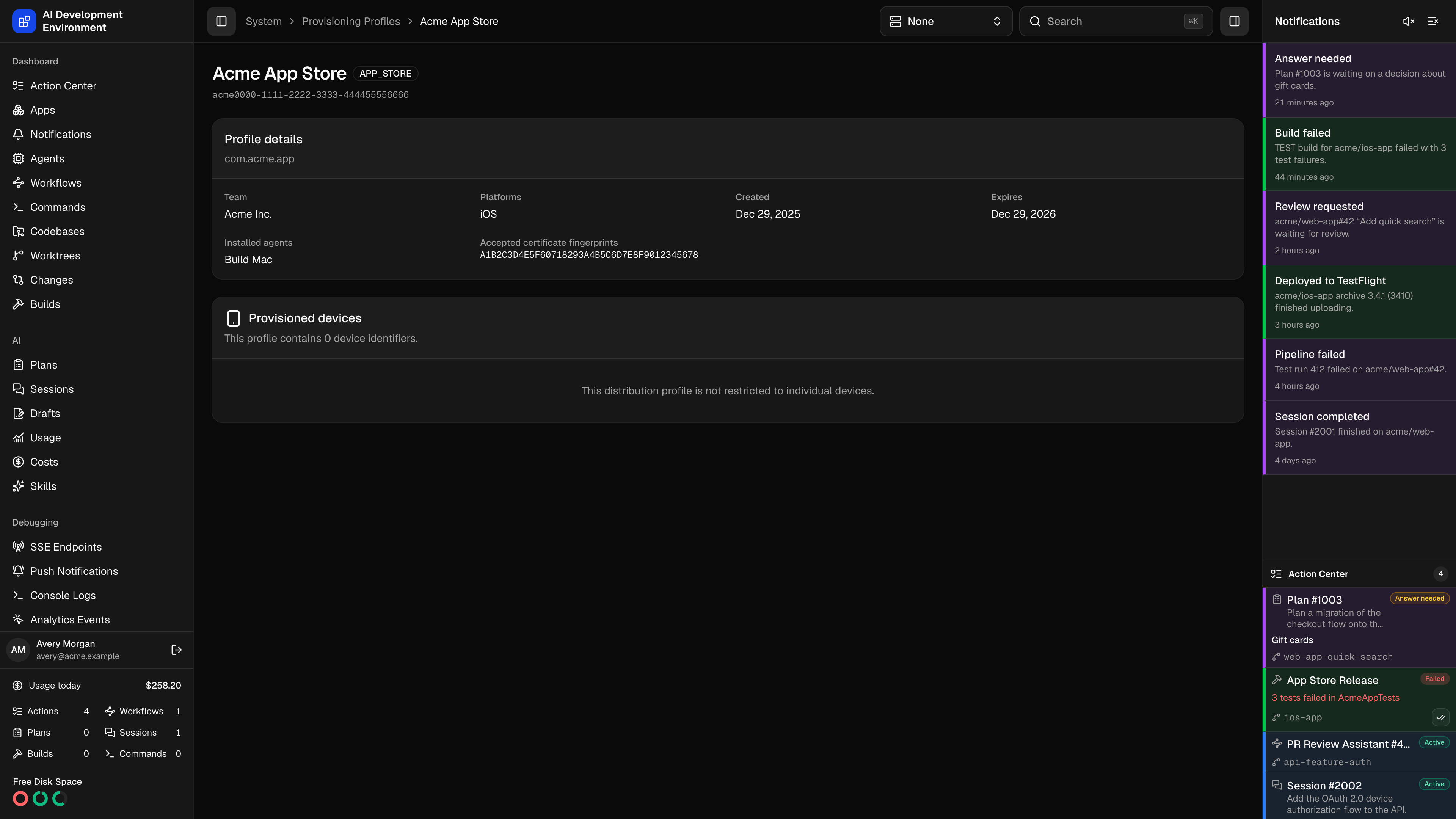Open Push Notifications page

[97, 571]
